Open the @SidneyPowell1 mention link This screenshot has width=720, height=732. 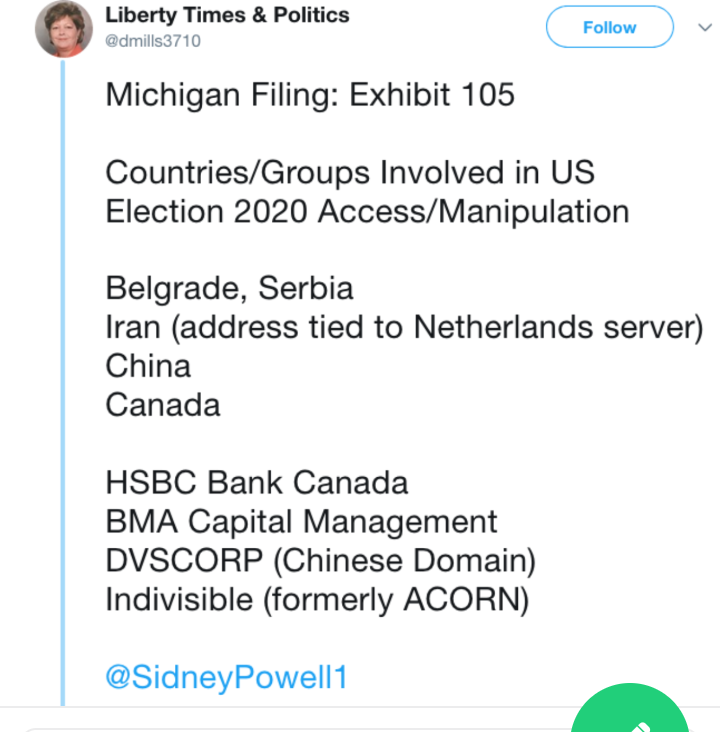pyautogui.click(x=226, y=677)
